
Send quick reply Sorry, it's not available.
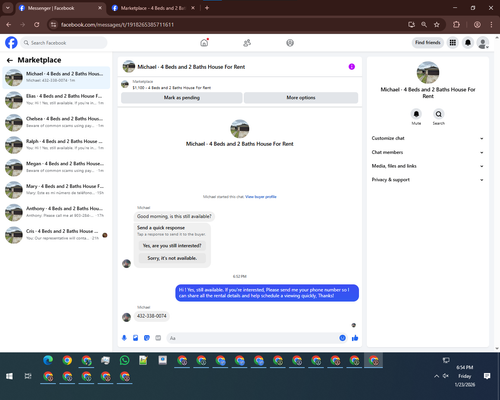(x=172, y=258)
